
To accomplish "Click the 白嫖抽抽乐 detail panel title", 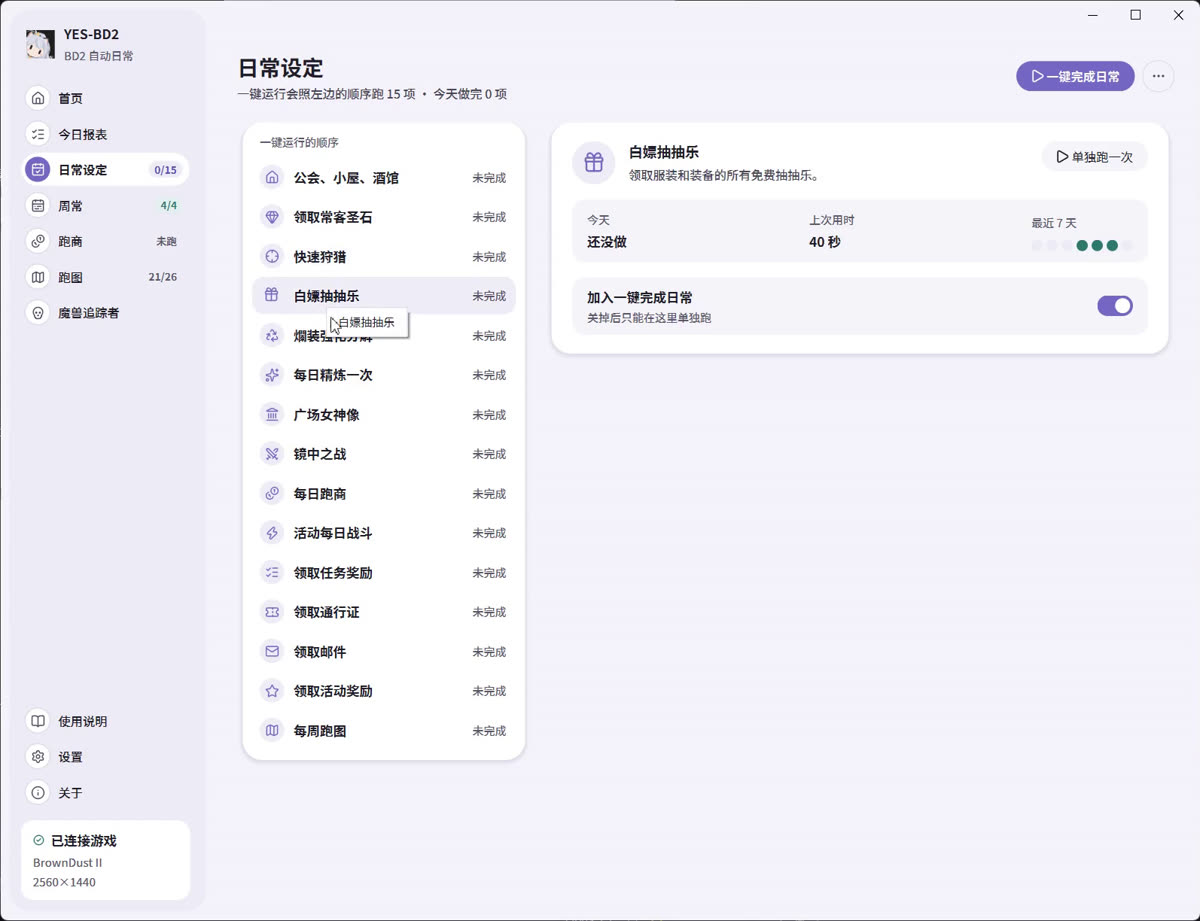I will 663,153.
